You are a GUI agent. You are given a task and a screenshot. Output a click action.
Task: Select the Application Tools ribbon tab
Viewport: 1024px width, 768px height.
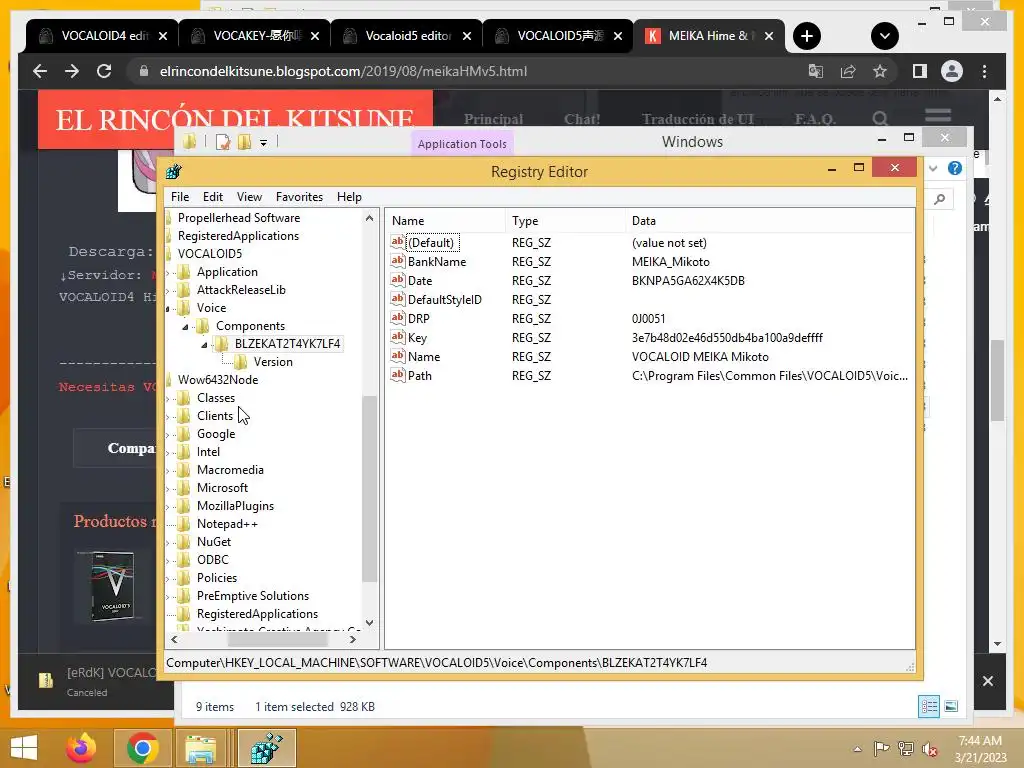click(x=462, y=144)
